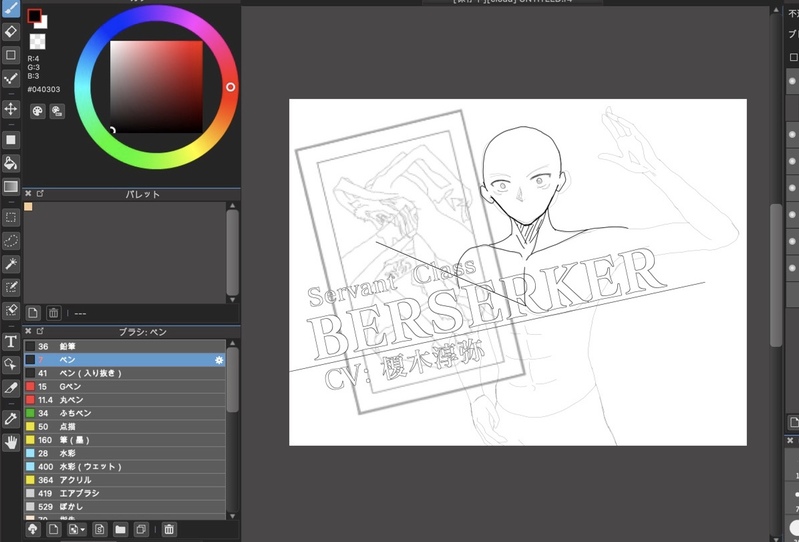Select the エアブラシ brush

125,493
